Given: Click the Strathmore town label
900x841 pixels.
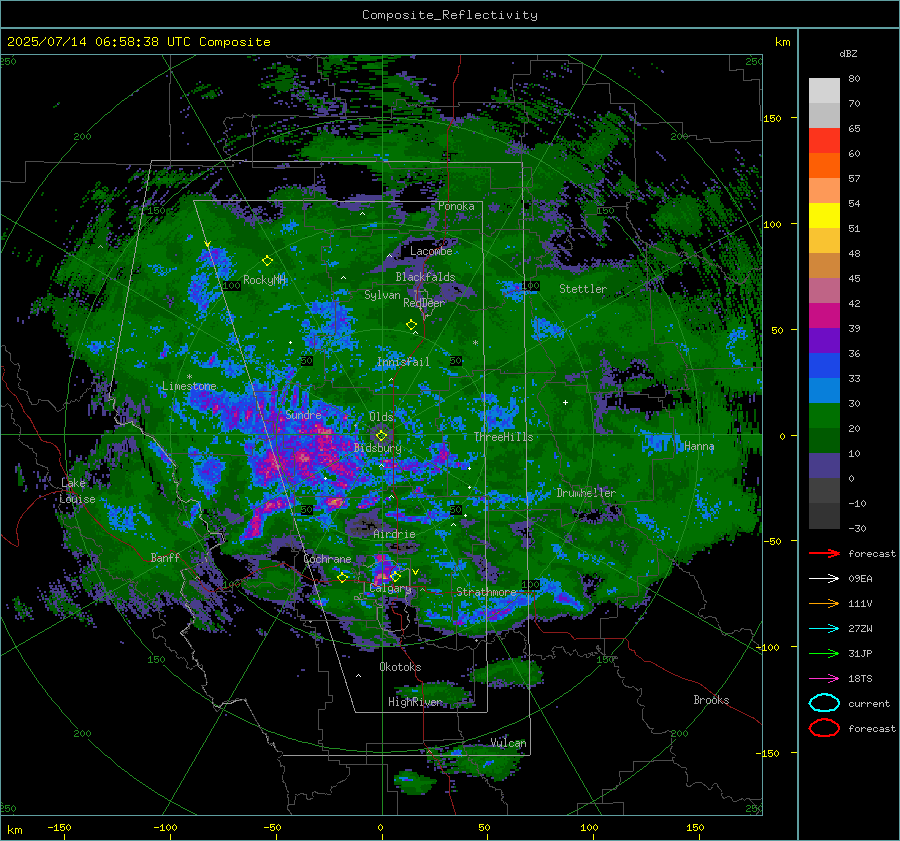Looking at the screenshot, I should pyautogui.click(x=486, y=592).
